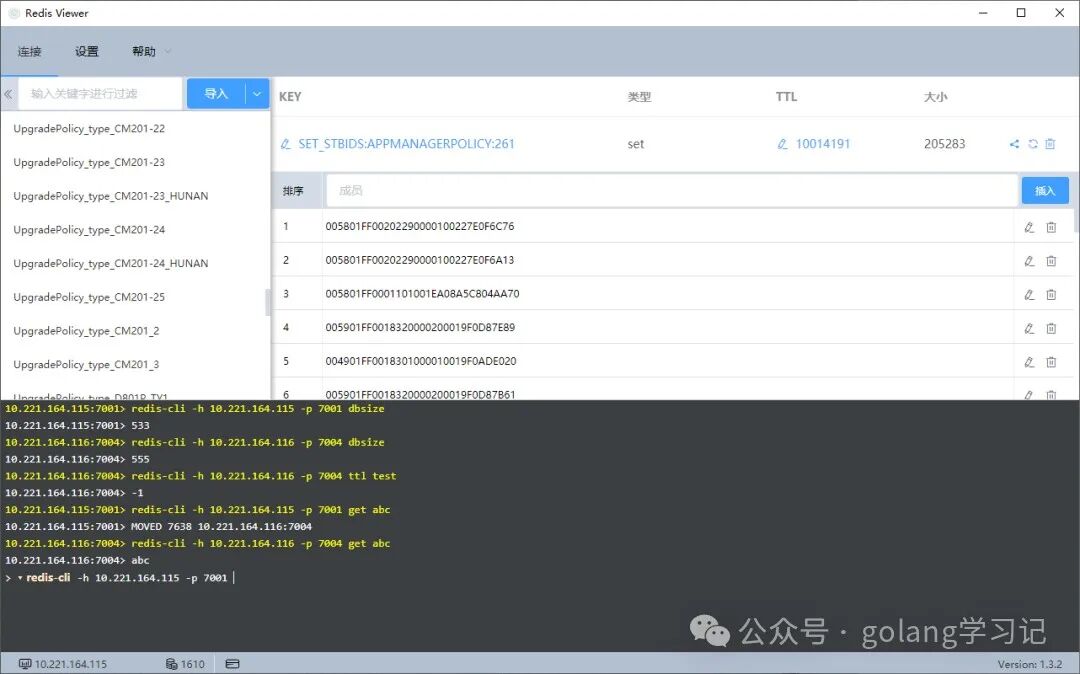This screenshot has height=674, width=1080.
Task: Focus the 成员 member input field
Action: pos(672,191)
